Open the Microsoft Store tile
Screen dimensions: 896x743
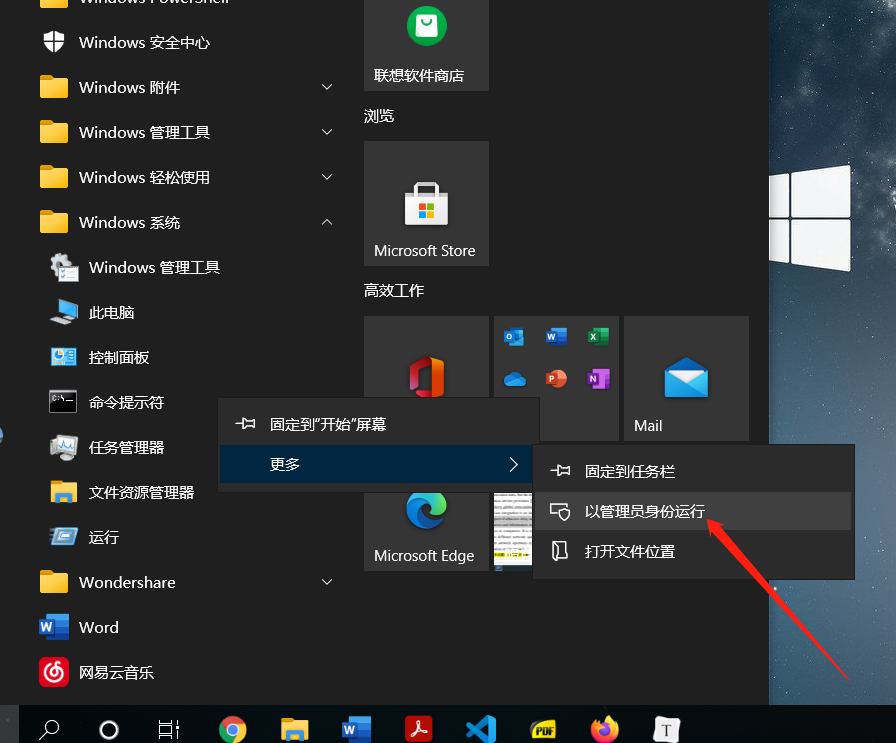click(426, 203)
